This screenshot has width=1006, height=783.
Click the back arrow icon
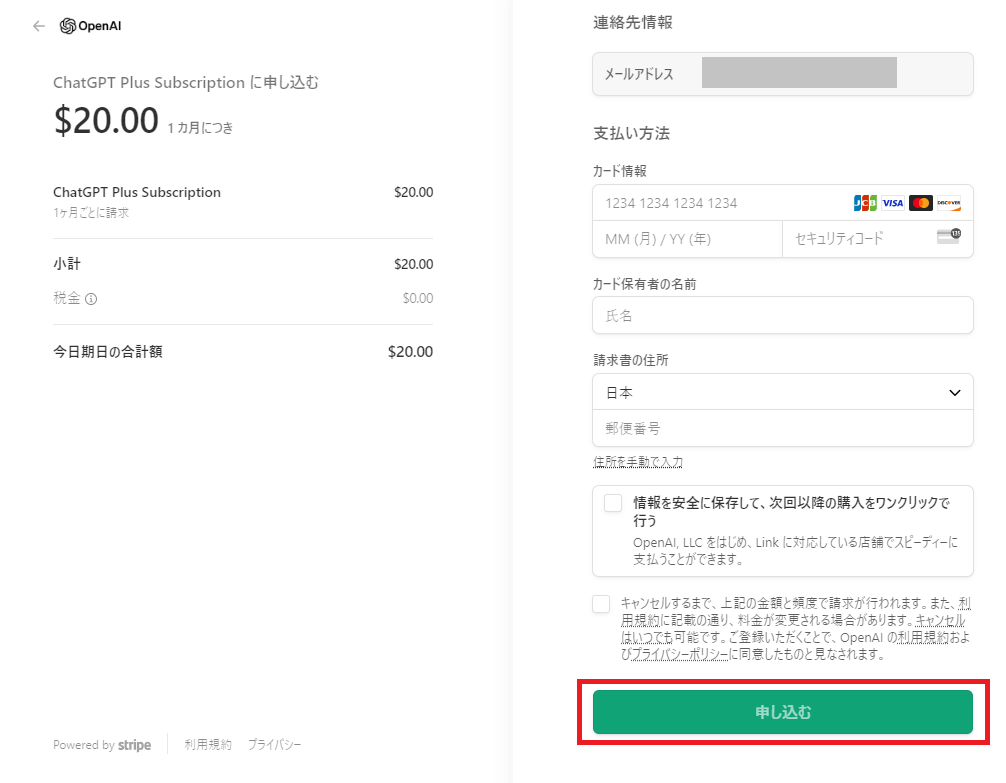pos(39,26)
